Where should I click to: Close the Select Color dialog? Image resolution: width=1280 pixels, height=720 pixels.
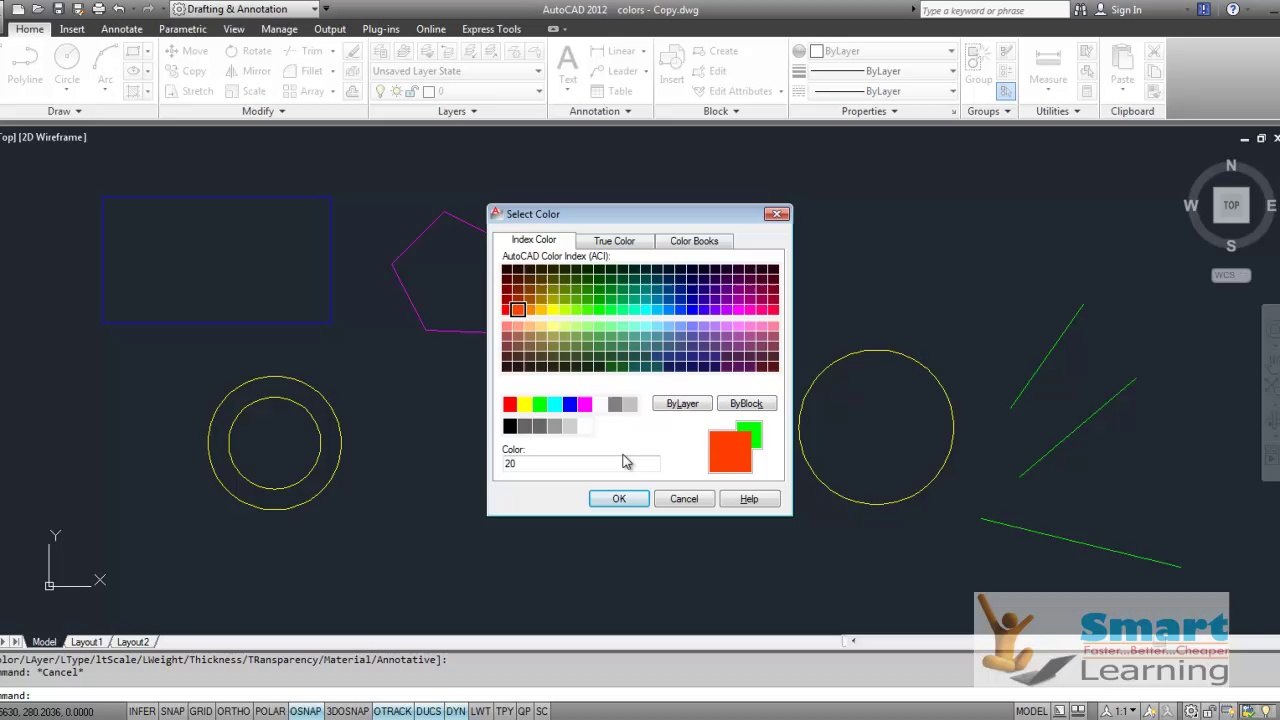pos(777,214)
